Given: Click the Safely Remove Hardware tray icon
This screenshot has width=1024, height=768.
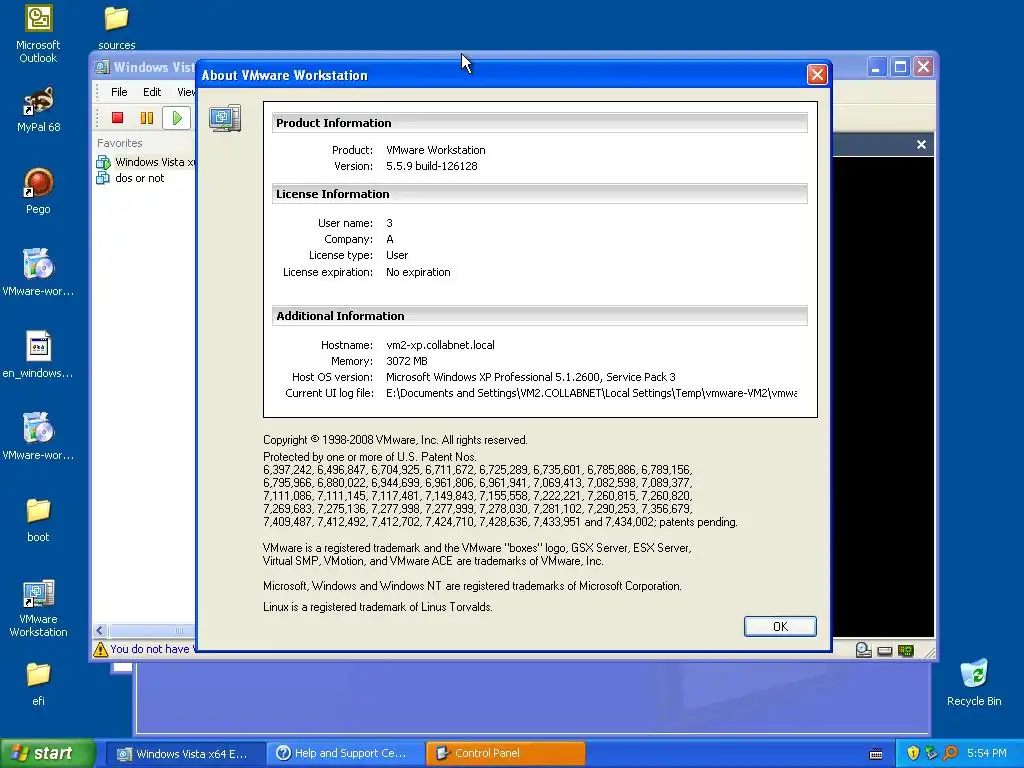Looking at the screenshot, I should 931,754.
